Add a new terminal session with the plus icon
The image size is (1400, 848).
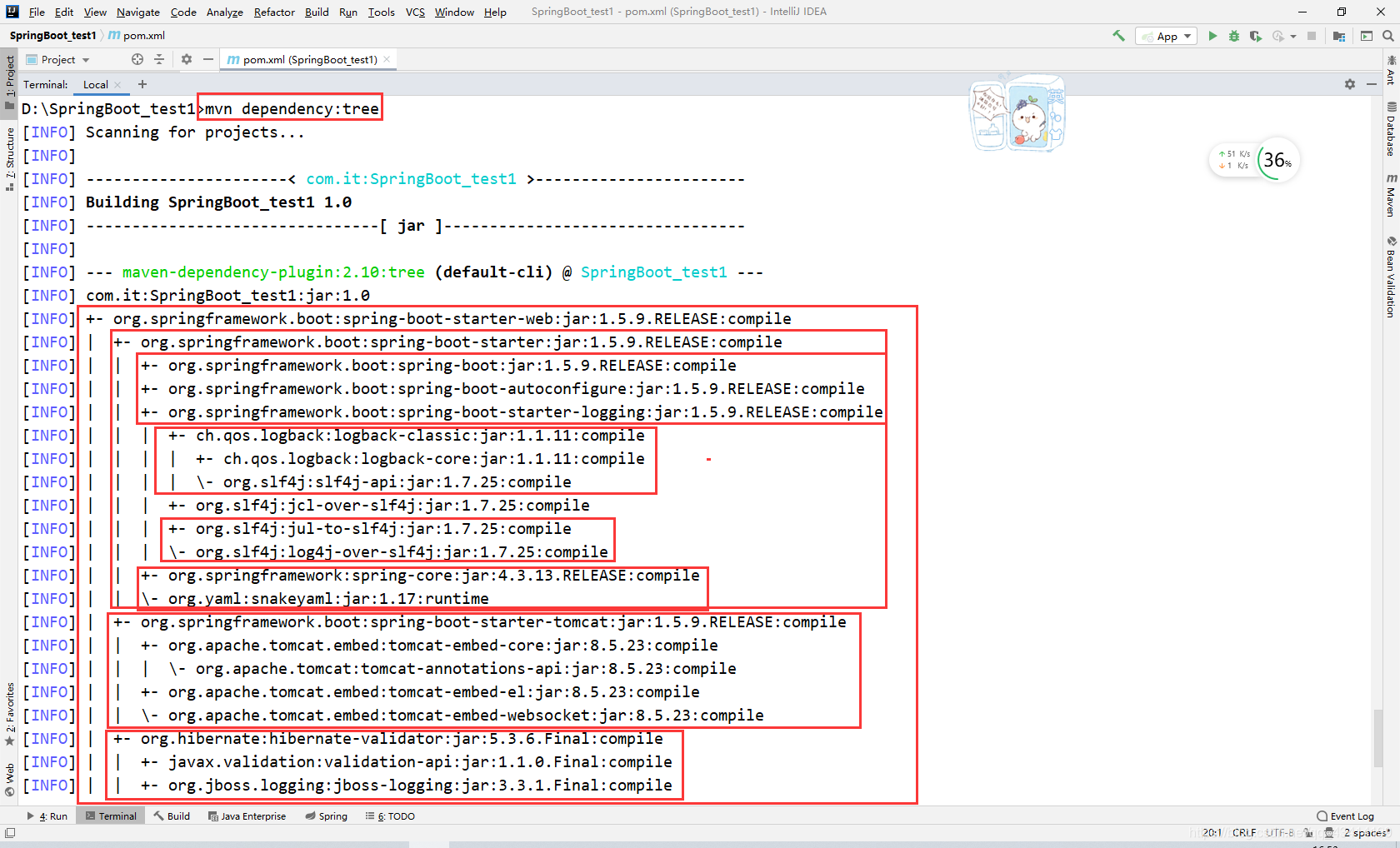(142, 84)
